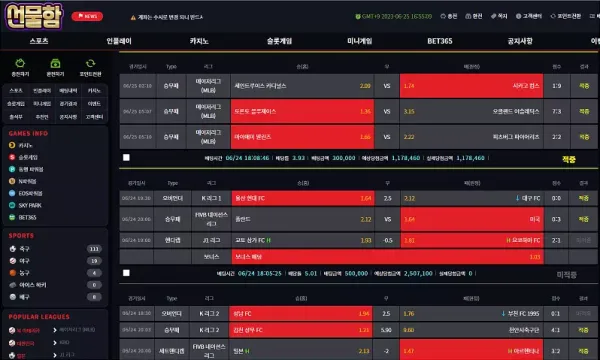
Task: Click the red 보너스 배당 1.03 cell
Action: pos(388,257)
